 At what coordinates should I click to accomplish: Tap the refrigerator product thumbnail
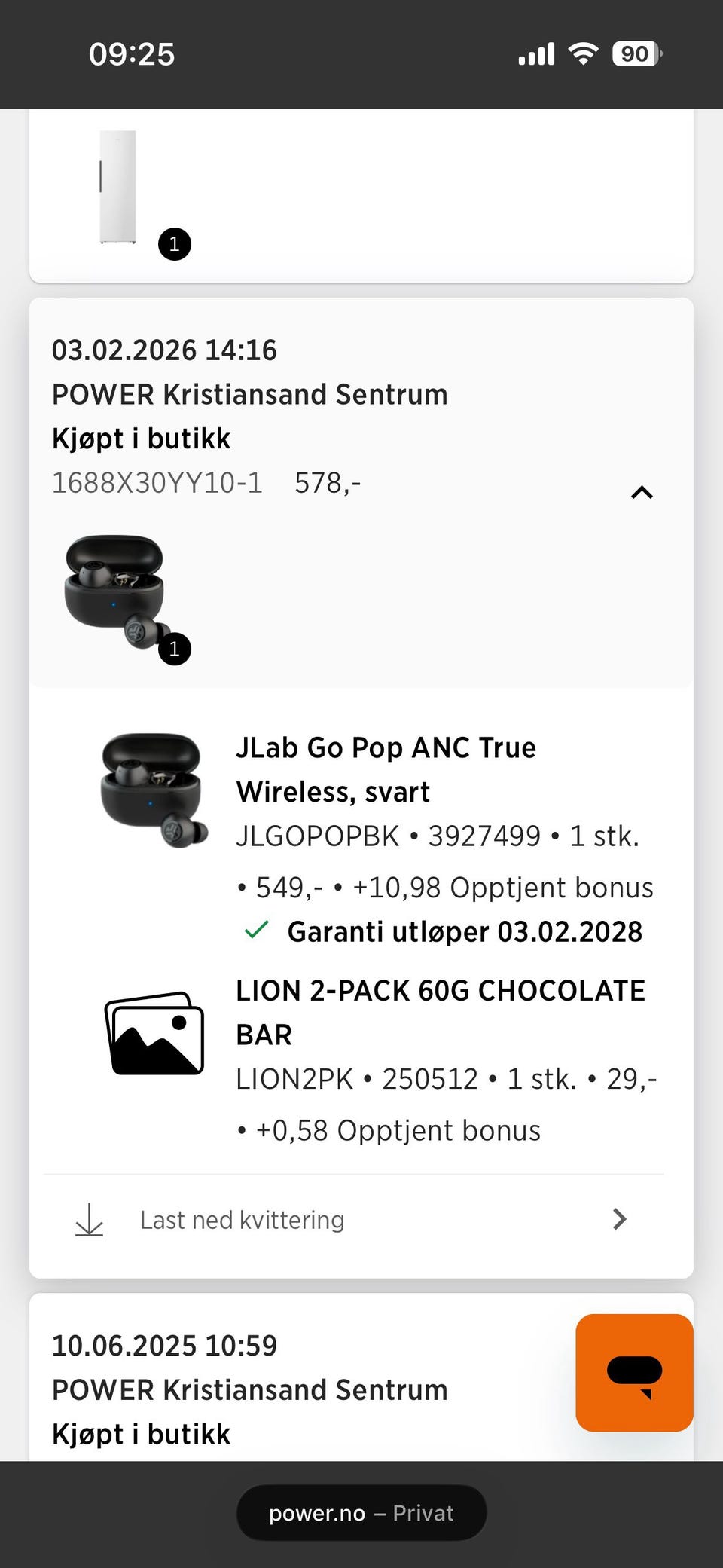(x=118, y=187)
